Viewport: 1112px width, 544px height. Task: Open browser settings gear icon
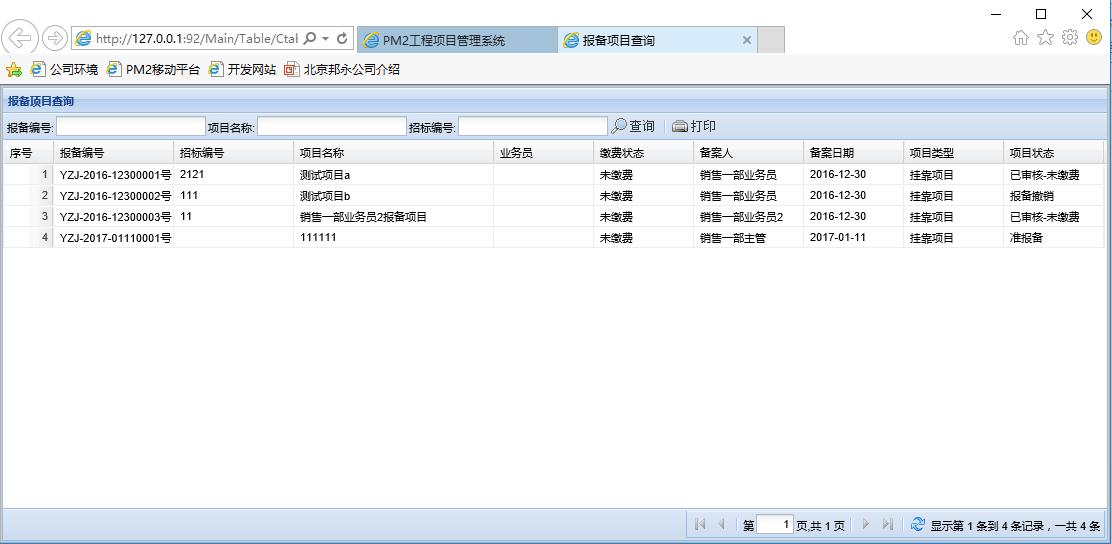[1069, 37]
